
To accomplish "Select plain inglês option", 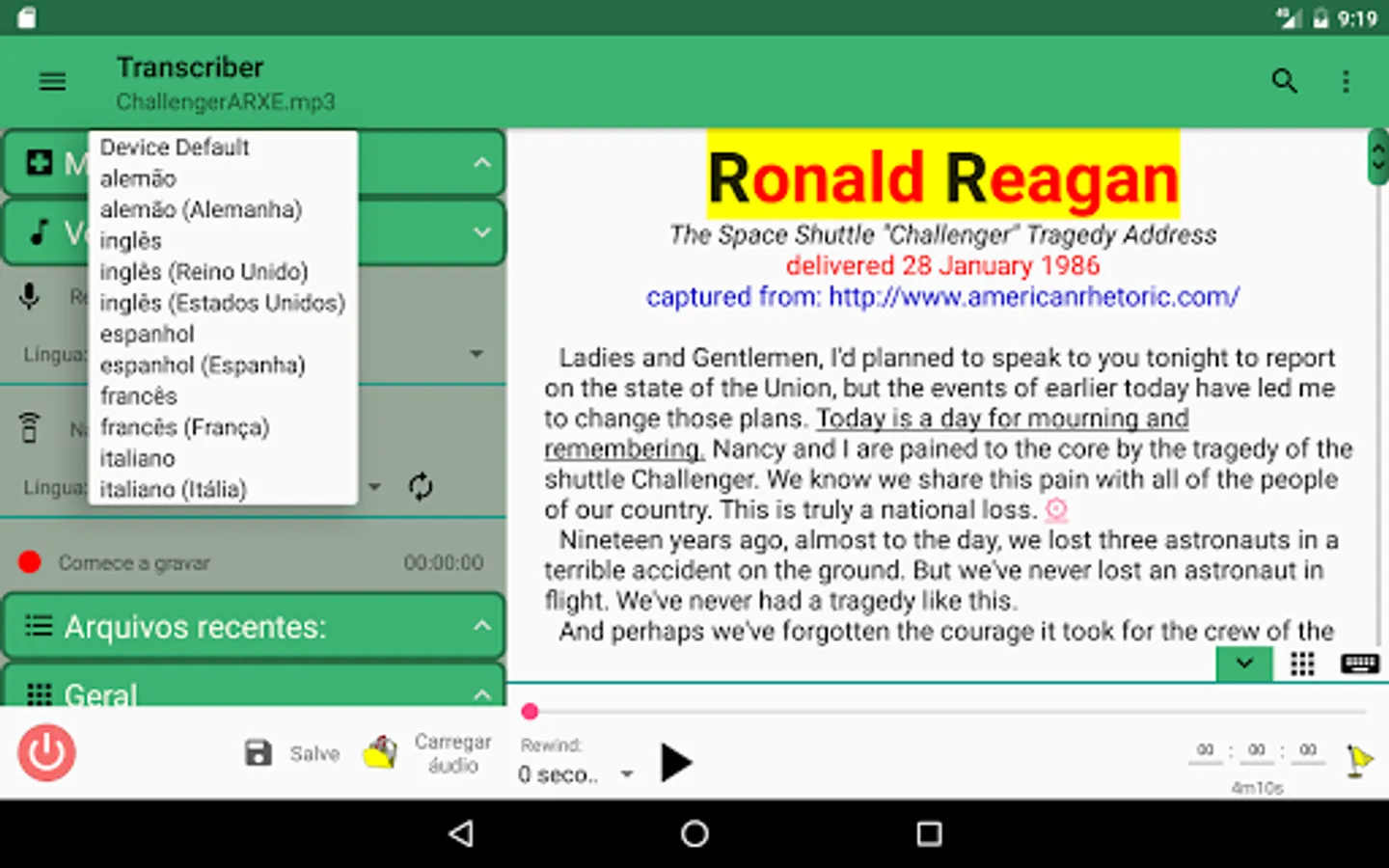I will tap(223, 240).
